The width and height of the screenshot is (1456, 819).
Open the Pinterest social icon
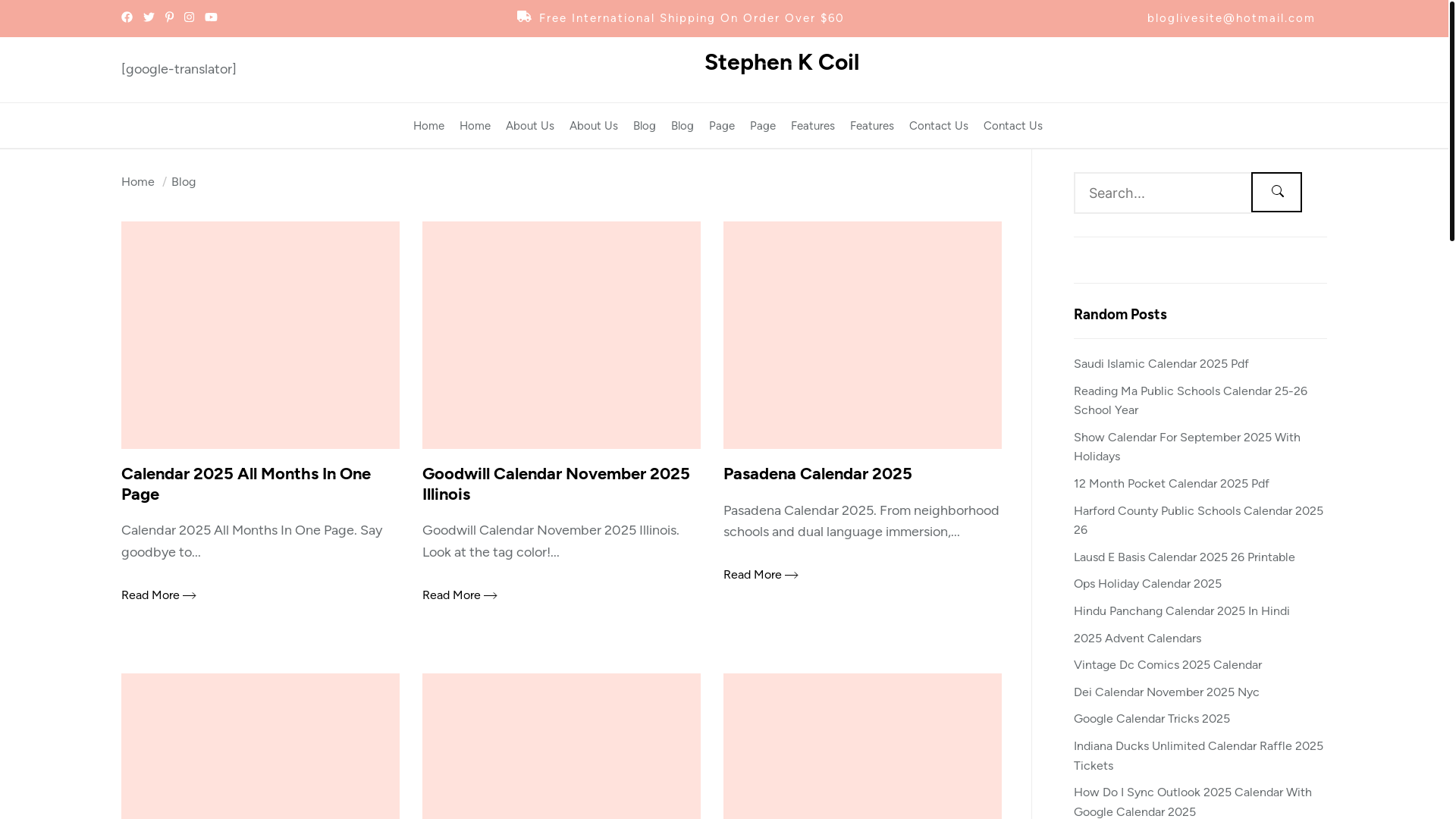(x=169, y=17)
